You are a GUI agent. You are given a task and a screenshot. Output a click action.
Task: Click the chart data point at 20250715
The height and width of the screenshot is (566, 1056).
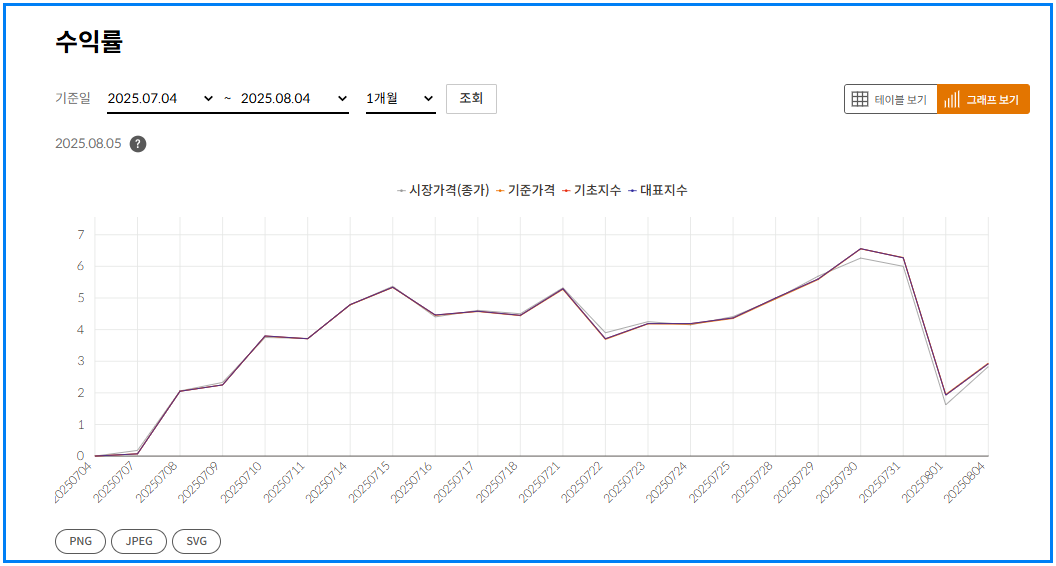tap(393, 287)
